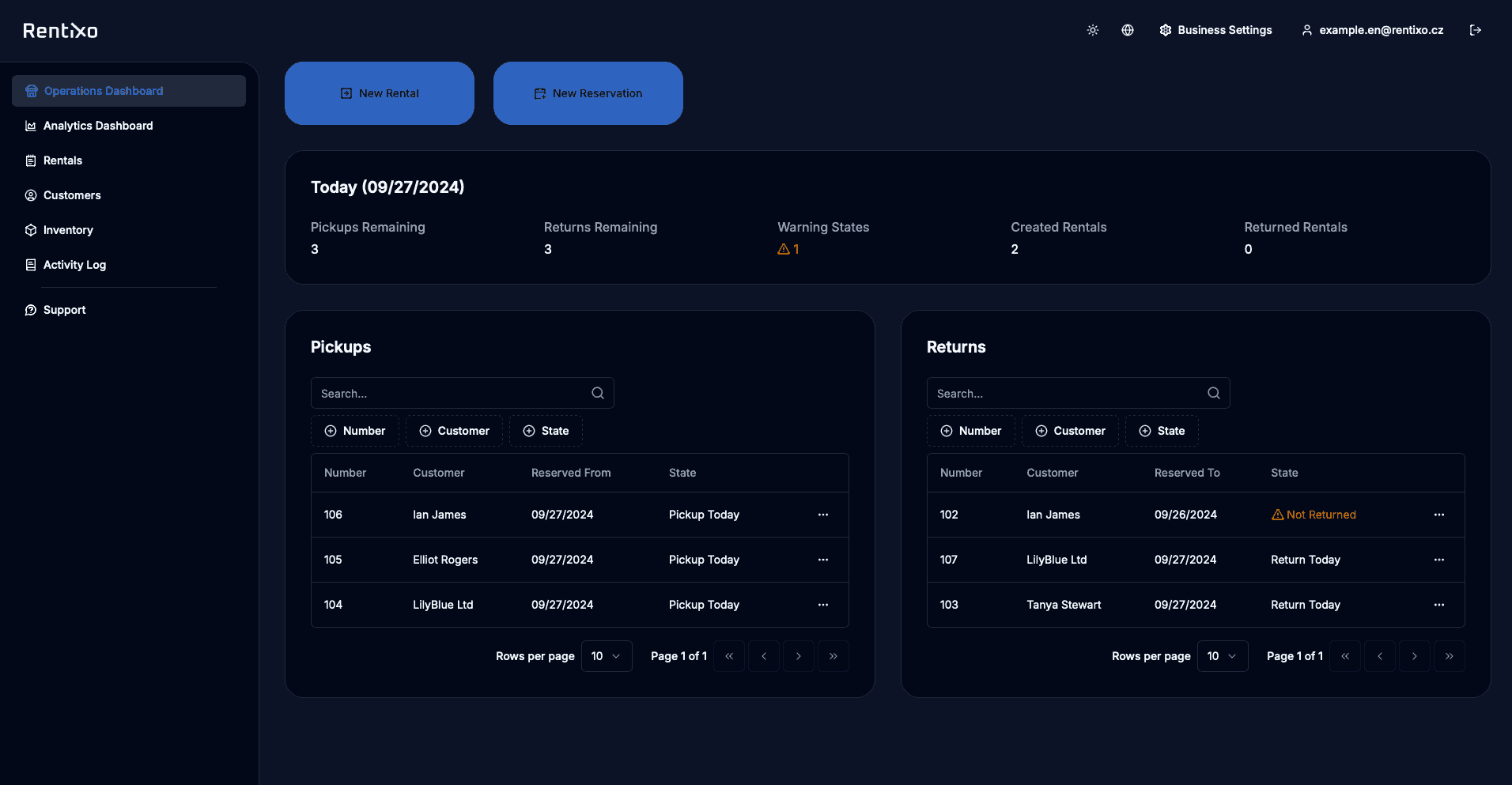Open the Rentals section from the sidebar
The height and width of the screenshot is (785, 1512).
pyautogui.click(x=62, y=160)
